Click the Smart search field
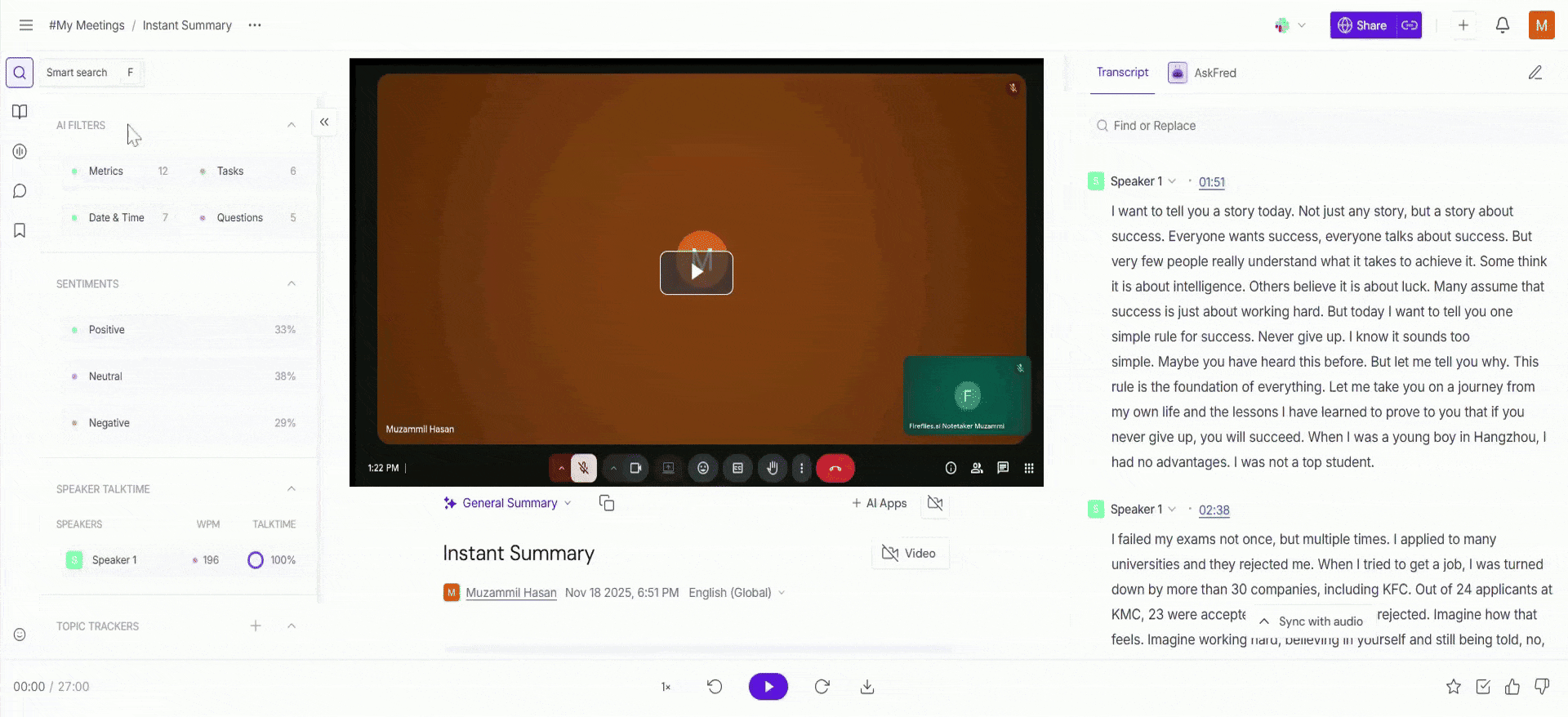The image size is (1568, 717). tap(91, 73)
